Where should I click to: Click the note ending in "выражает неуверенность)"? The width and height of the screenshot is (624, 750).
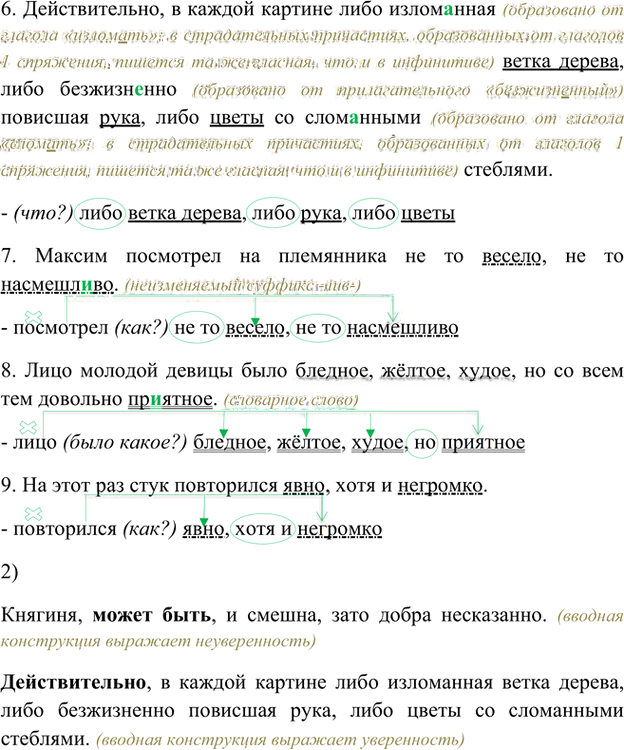(x=312, y=628)
